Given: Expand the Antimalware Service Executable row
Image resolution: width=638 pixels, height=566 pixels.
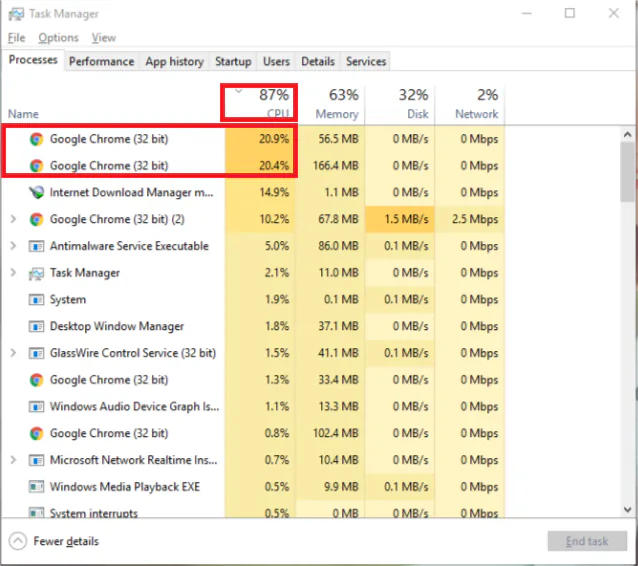Looking at the screenshot, I should pyautogui.click(x=13, y=246).
